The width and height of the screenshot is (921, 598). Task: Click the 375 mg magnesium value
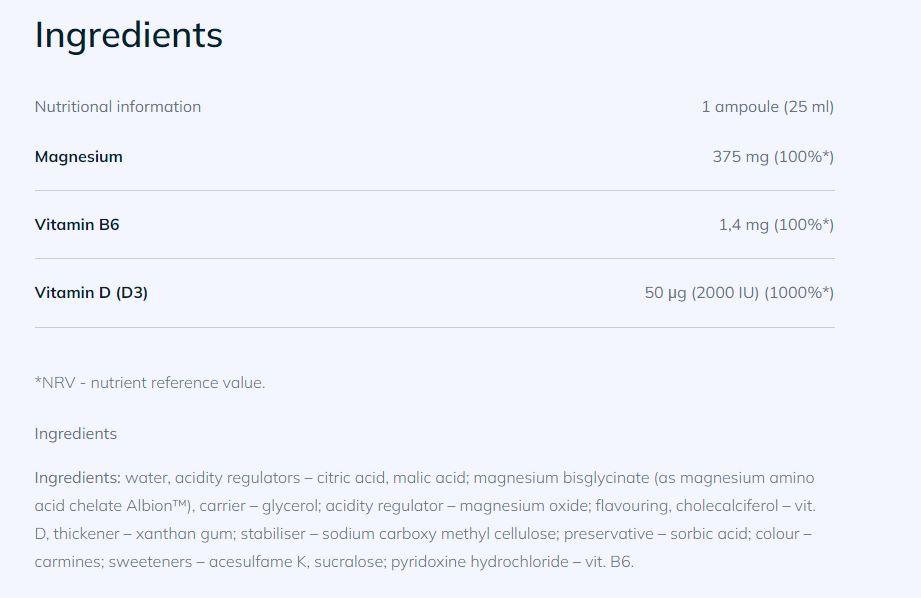pos(773,157)
